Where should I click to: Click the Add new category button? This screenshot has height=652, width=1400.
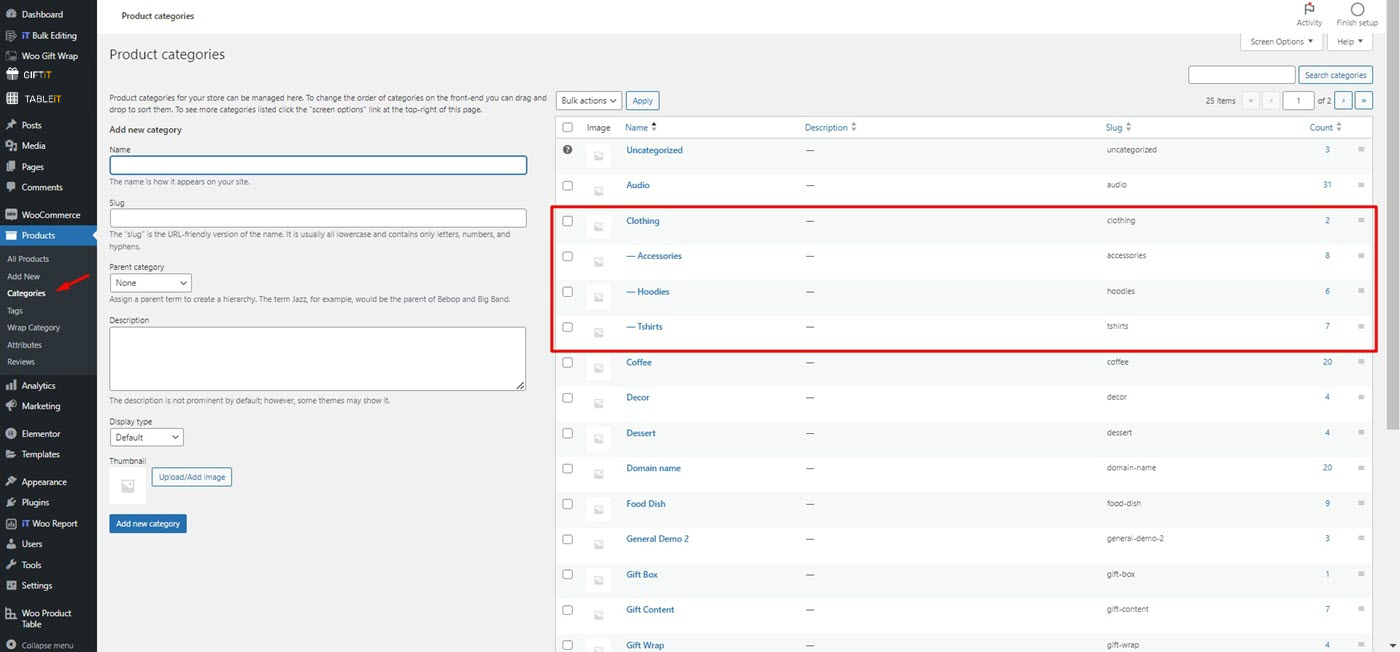tap(148, 523)
